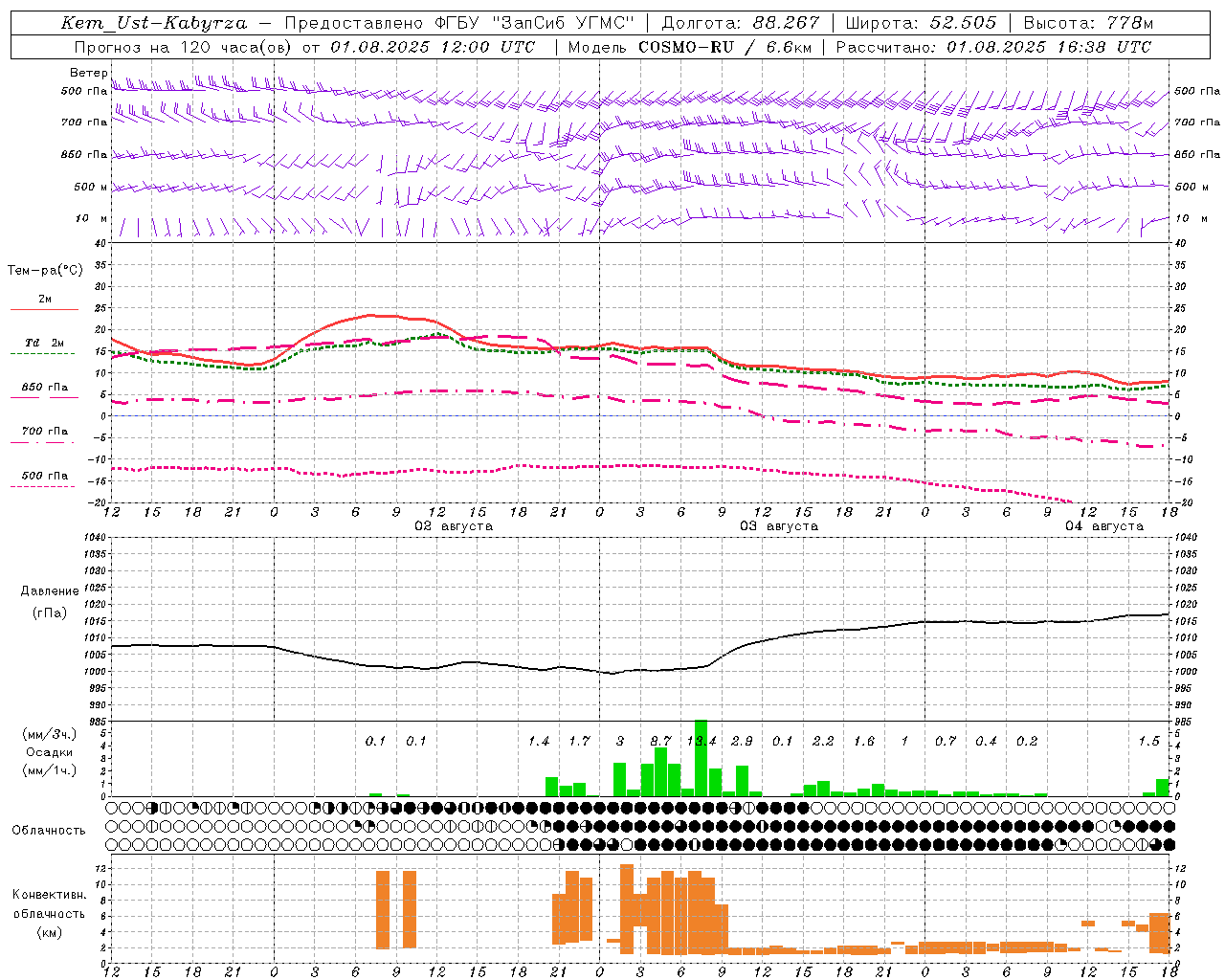Click the text Прогноз на 120 часа(ов)
The height and width of the screenshot is (980, 1225).
coord(185,47)
